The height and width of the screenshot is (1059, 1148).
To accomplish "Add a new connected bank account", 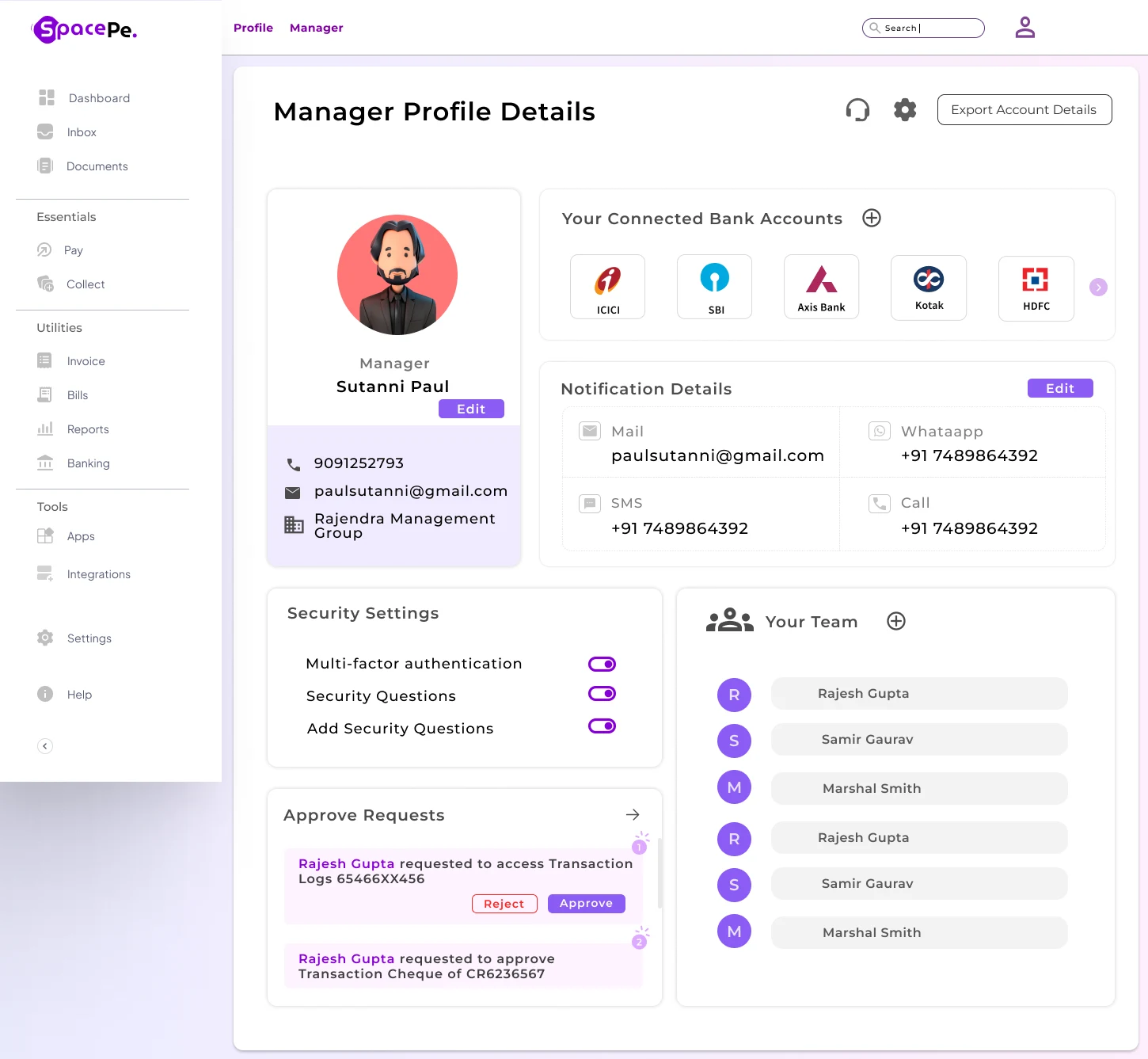I will 872,218.
